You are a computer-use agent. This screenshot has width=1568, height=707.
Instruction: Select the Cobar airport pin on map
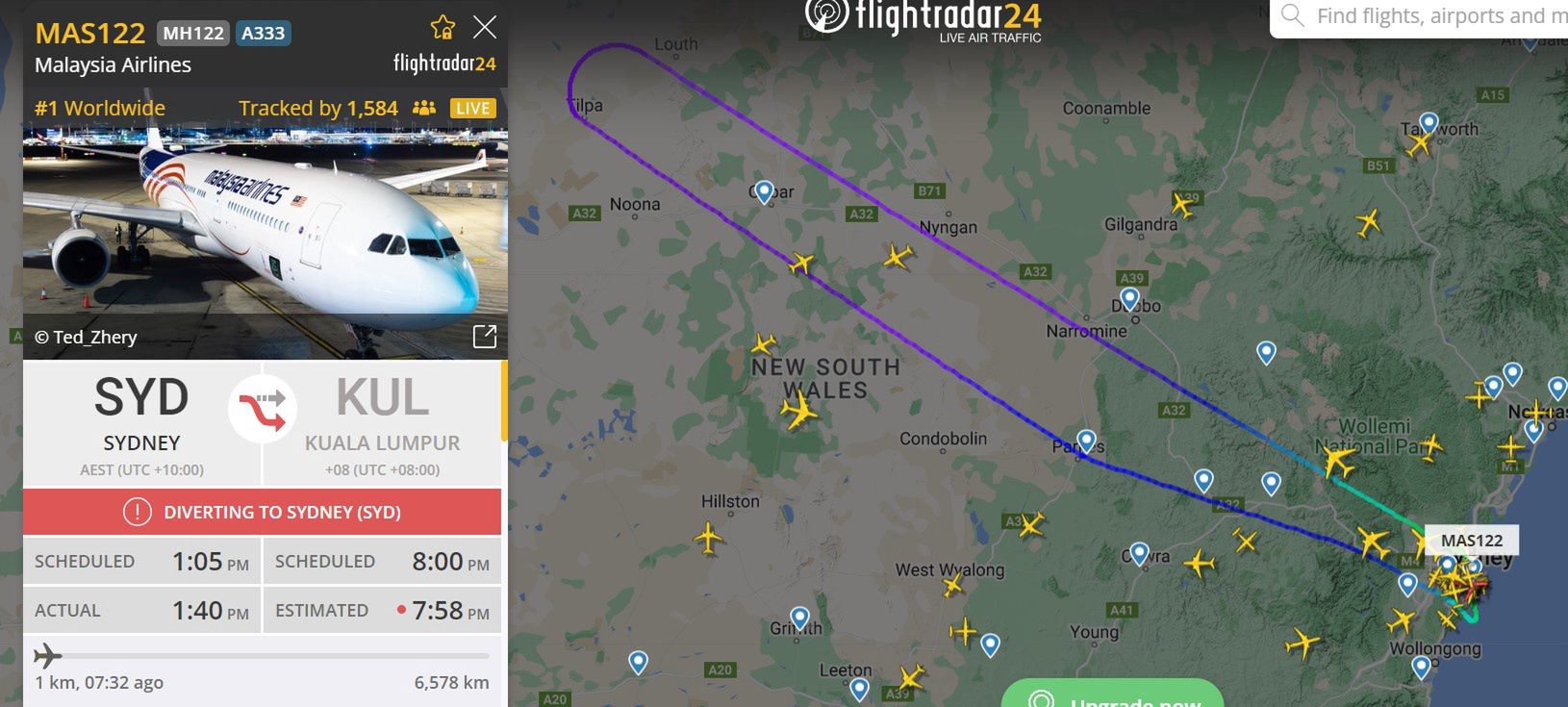click(764, 192)
